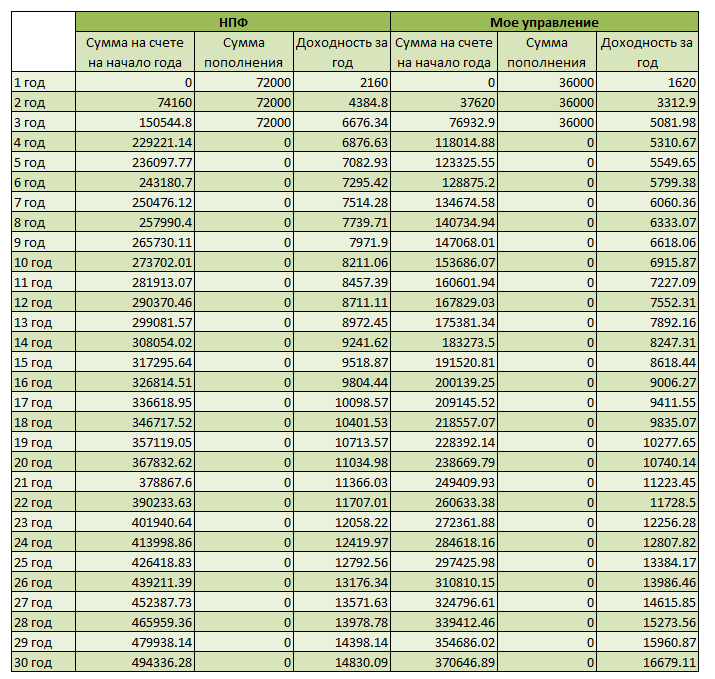This screenshot has width=715, height=679.
Task: Select cell with value 183273.5
Action: 444,342
